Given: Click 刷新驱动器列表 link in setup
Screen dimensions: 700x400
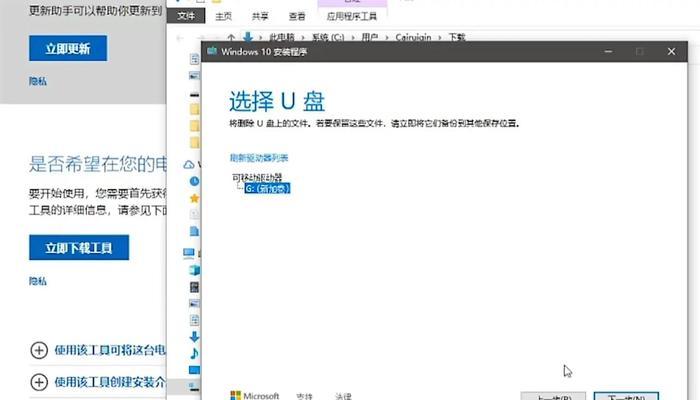Looking at the screenshot, I should [259, 158].
